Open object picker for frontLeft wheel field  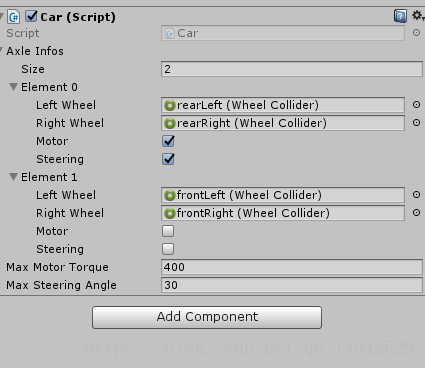pos(416,195)
